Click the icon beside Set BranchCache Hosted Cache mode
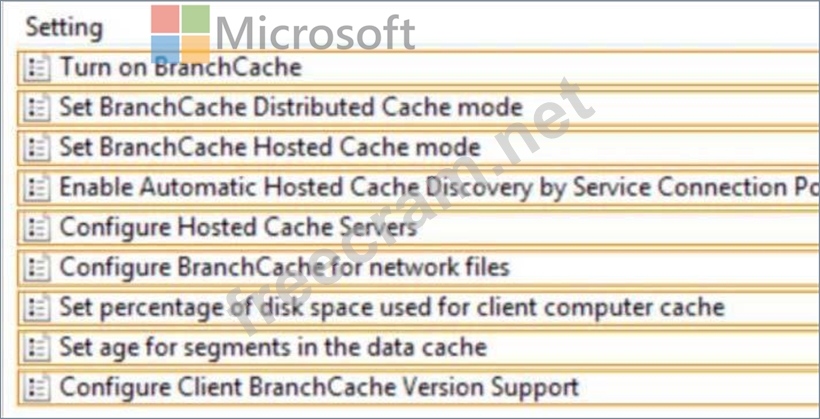The height and width of the screenshot is (419, 820). (37, 148)
